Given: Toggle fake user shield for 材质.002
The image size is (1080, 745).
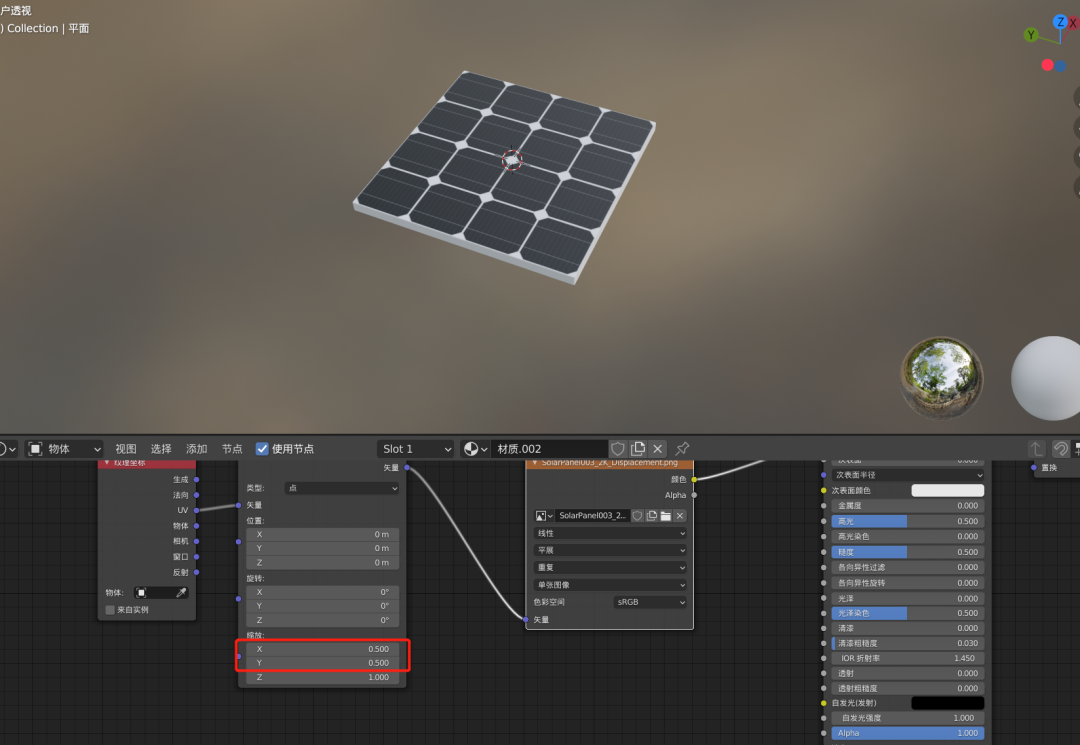Looking at the screenshot, I should [x=618, y=449].
